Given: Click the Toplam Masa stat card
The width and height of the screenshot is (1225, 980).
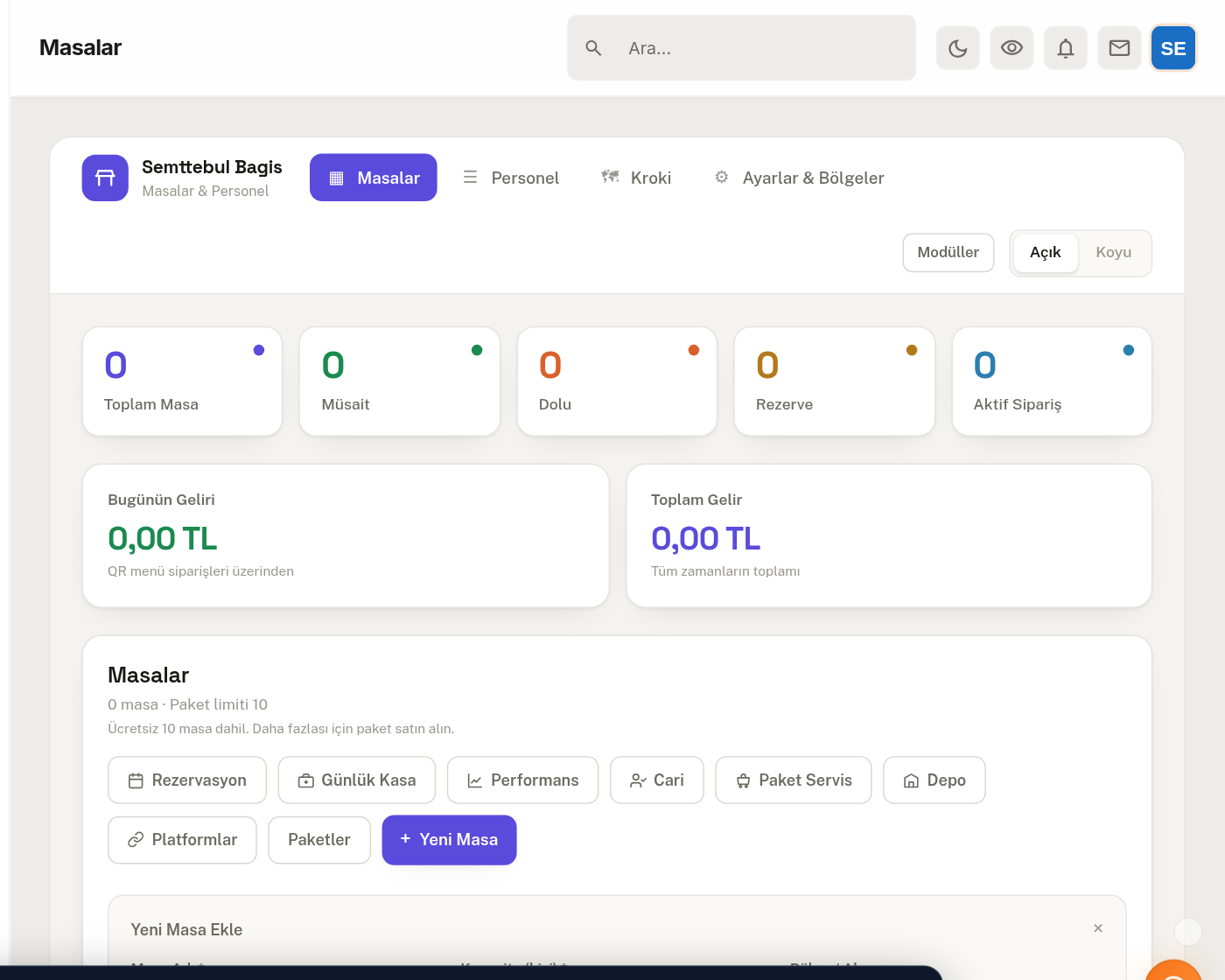Looking at the screenshot, I should coord(182,381).
